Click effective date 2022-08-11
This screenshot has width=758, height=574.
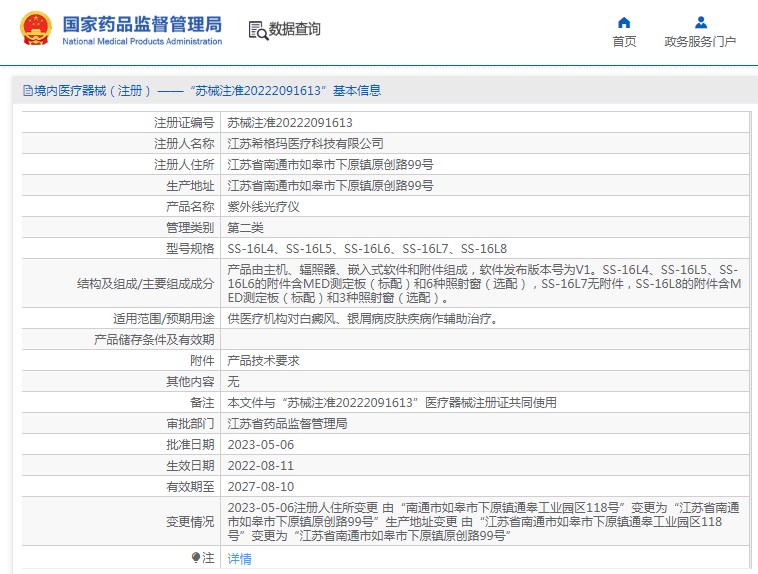click(261, 466)
